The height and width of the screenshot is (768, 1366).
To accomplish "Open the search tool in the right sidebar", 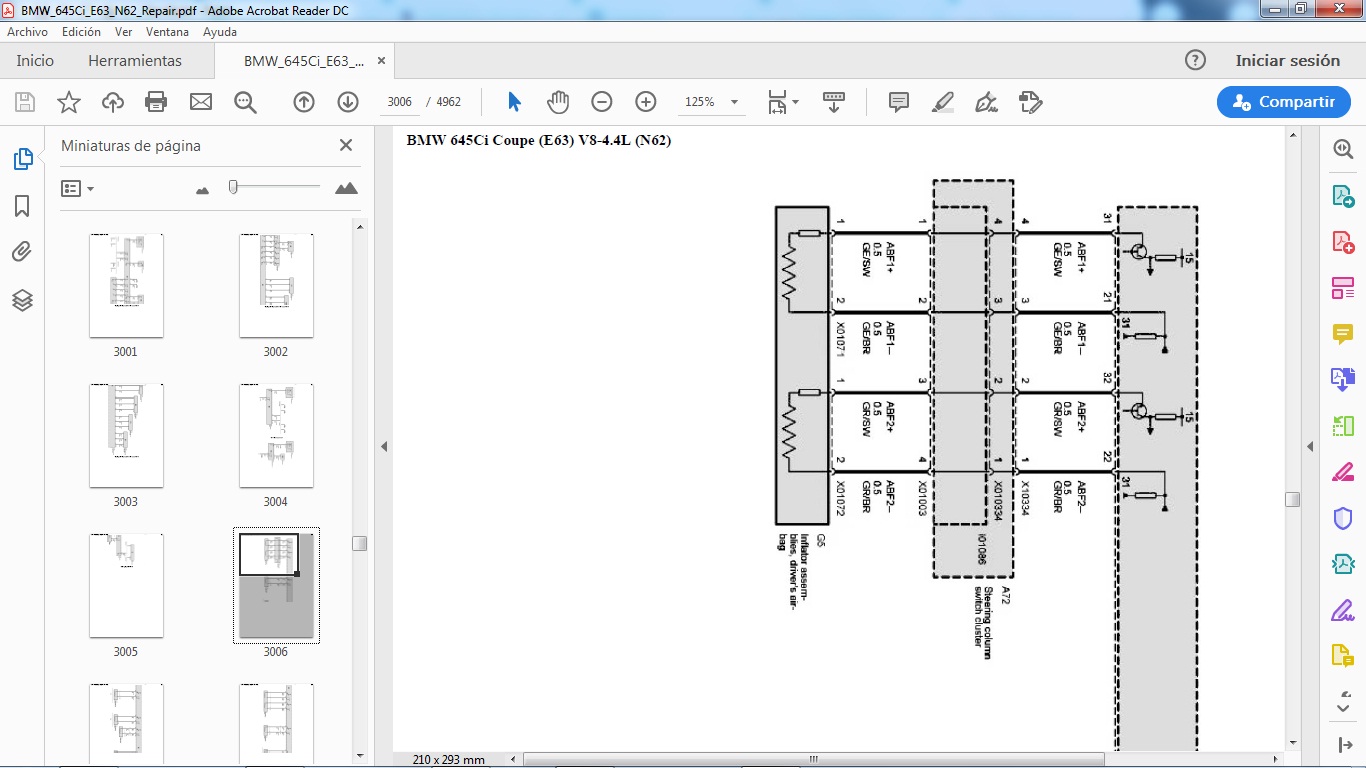I will pos(1343,149).
